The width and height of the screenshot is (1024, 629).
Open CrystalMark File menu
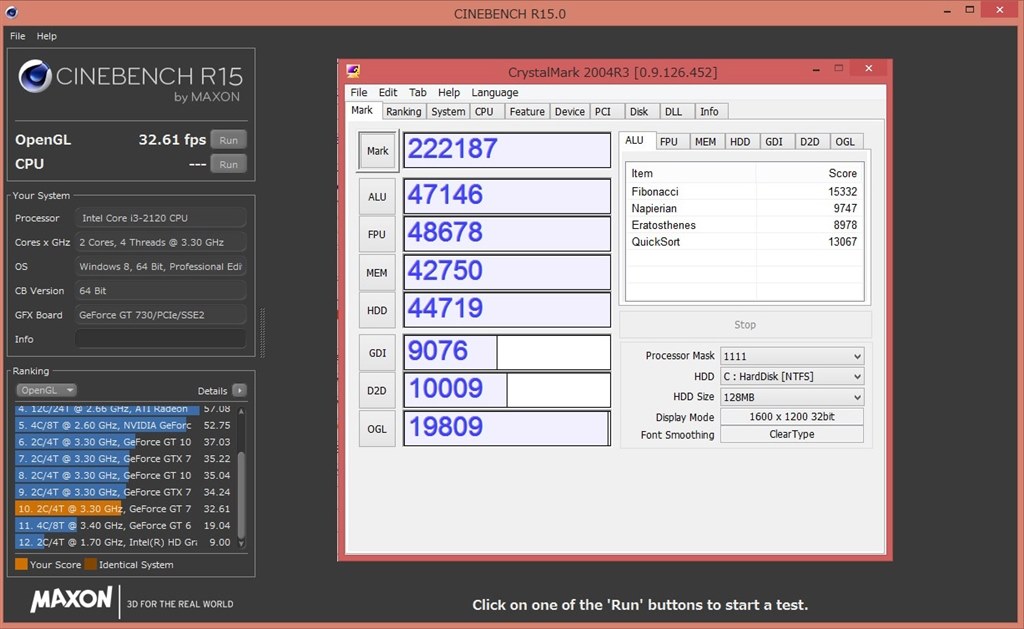click(x=359, y=92)
